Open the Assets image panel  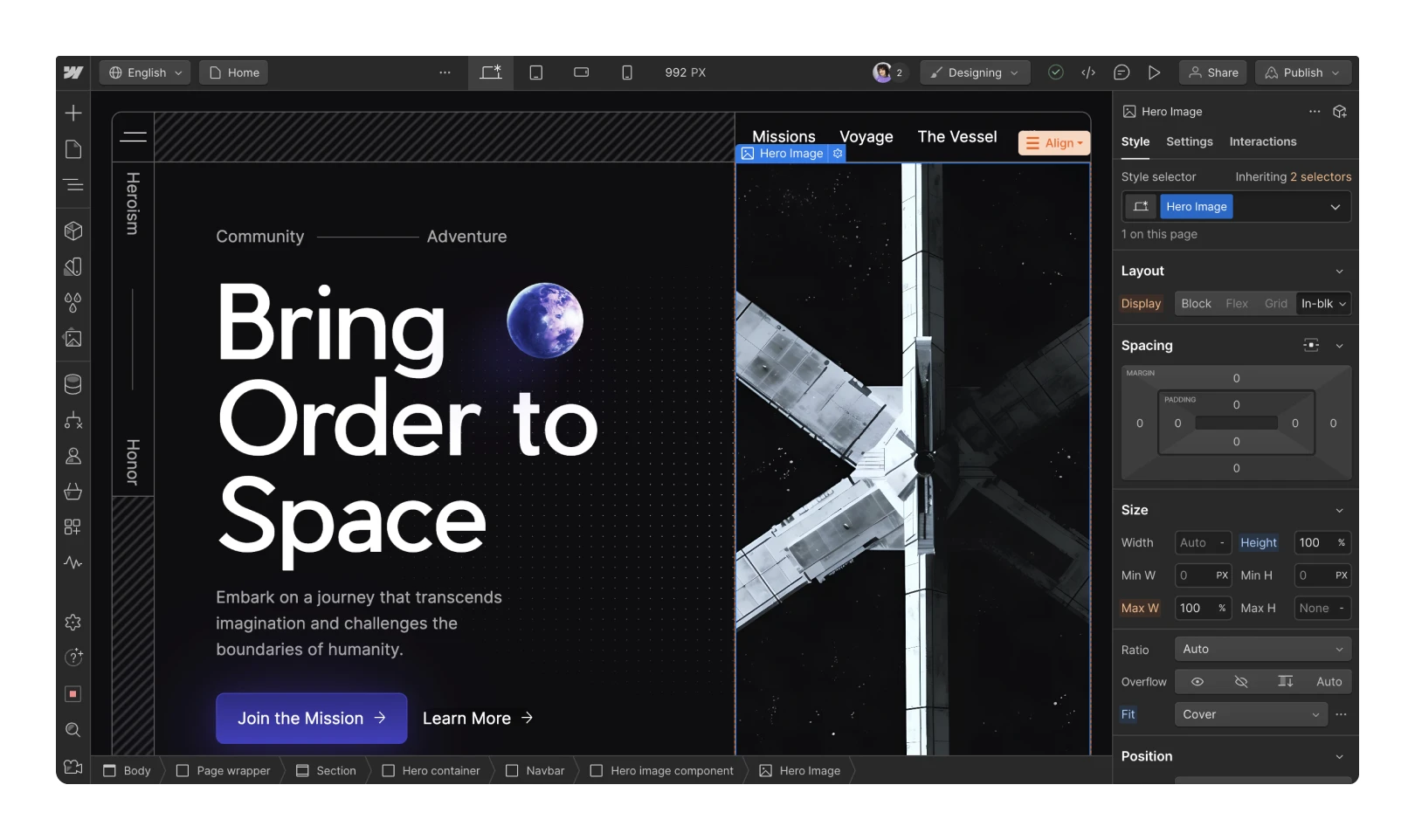tap(73, 339)
